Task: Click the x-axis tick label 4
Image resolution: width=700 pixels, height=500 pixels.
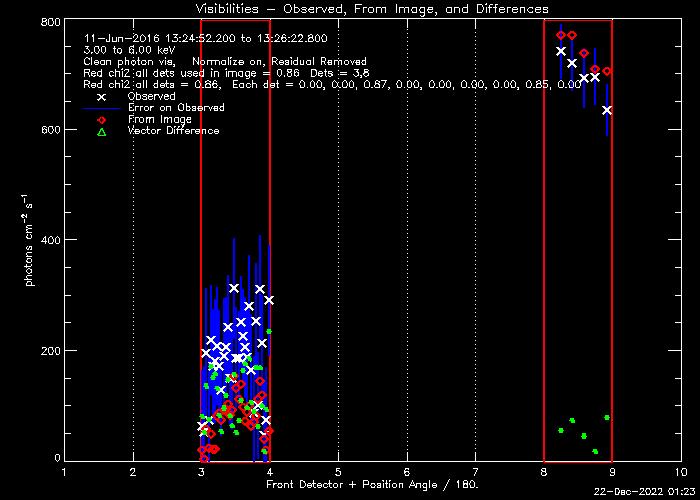Action: click(270, 472)
